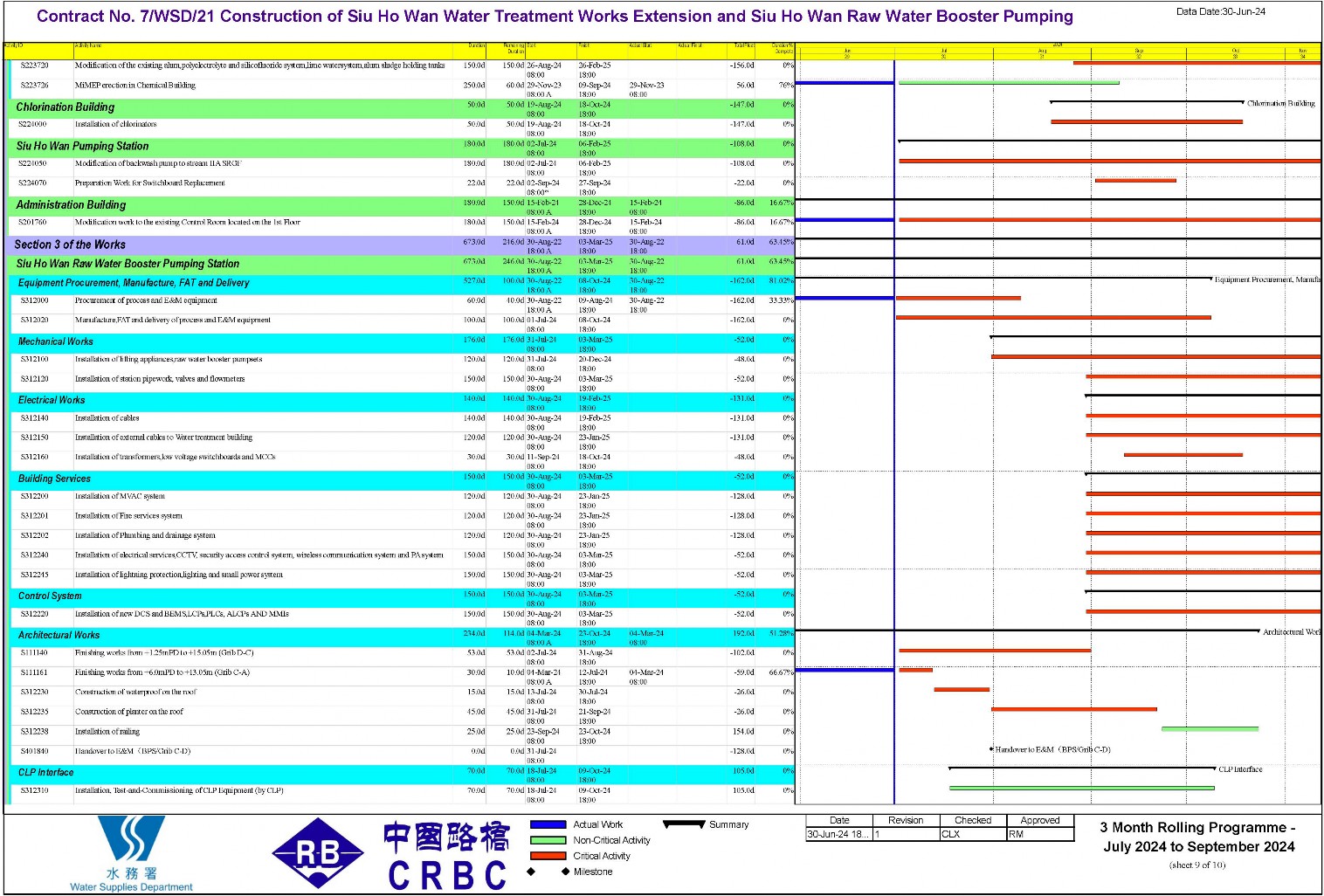The height and width of the screenshot is (896, 1324).
Task: Click the sheet 9 of 10 label
Action: pos(1197,865)
